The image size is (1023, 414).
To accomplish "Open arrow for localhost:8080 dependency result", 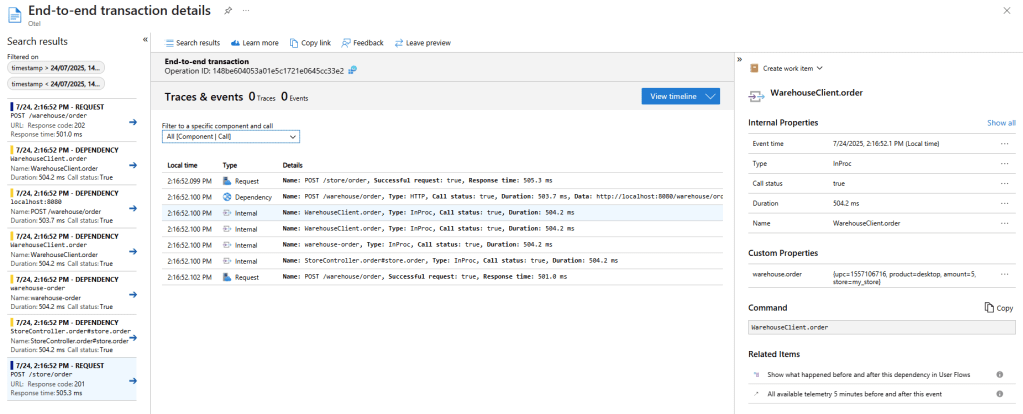I will [x=133, y=206].
